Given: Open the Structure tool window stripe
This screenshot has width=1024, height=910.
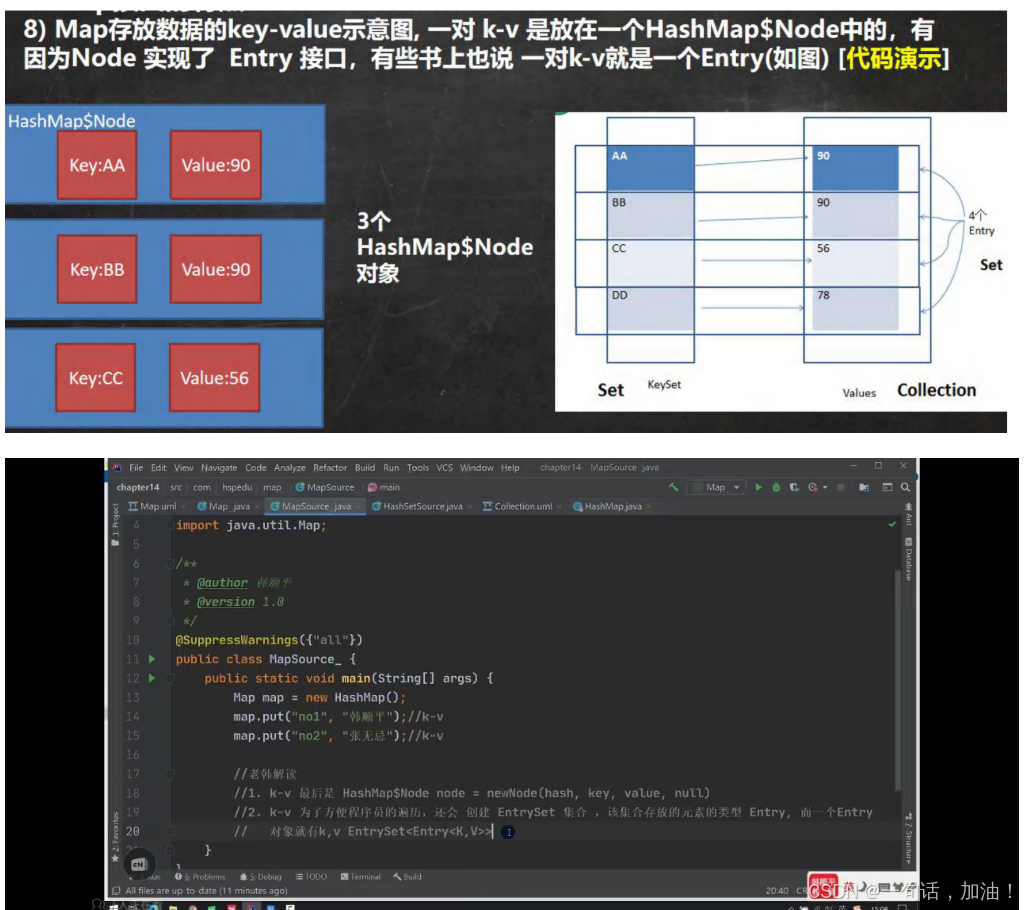Looking at the screenshot, I should (x=908, y=839).
